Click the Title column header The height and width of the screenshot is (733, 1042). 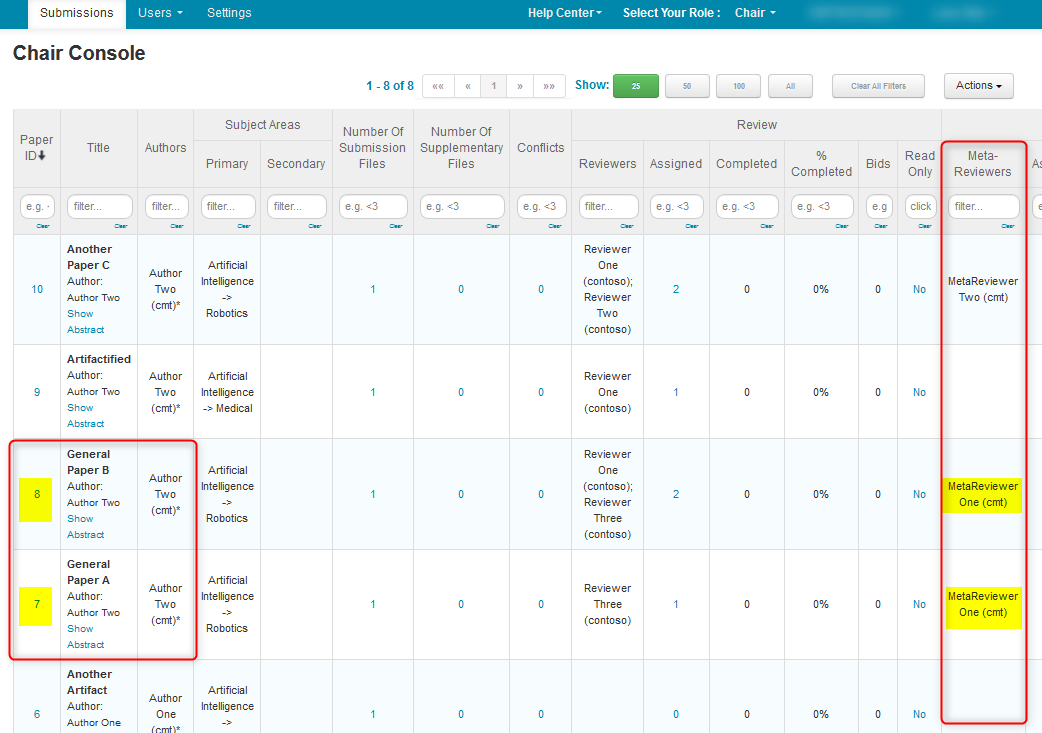(98, 148)
